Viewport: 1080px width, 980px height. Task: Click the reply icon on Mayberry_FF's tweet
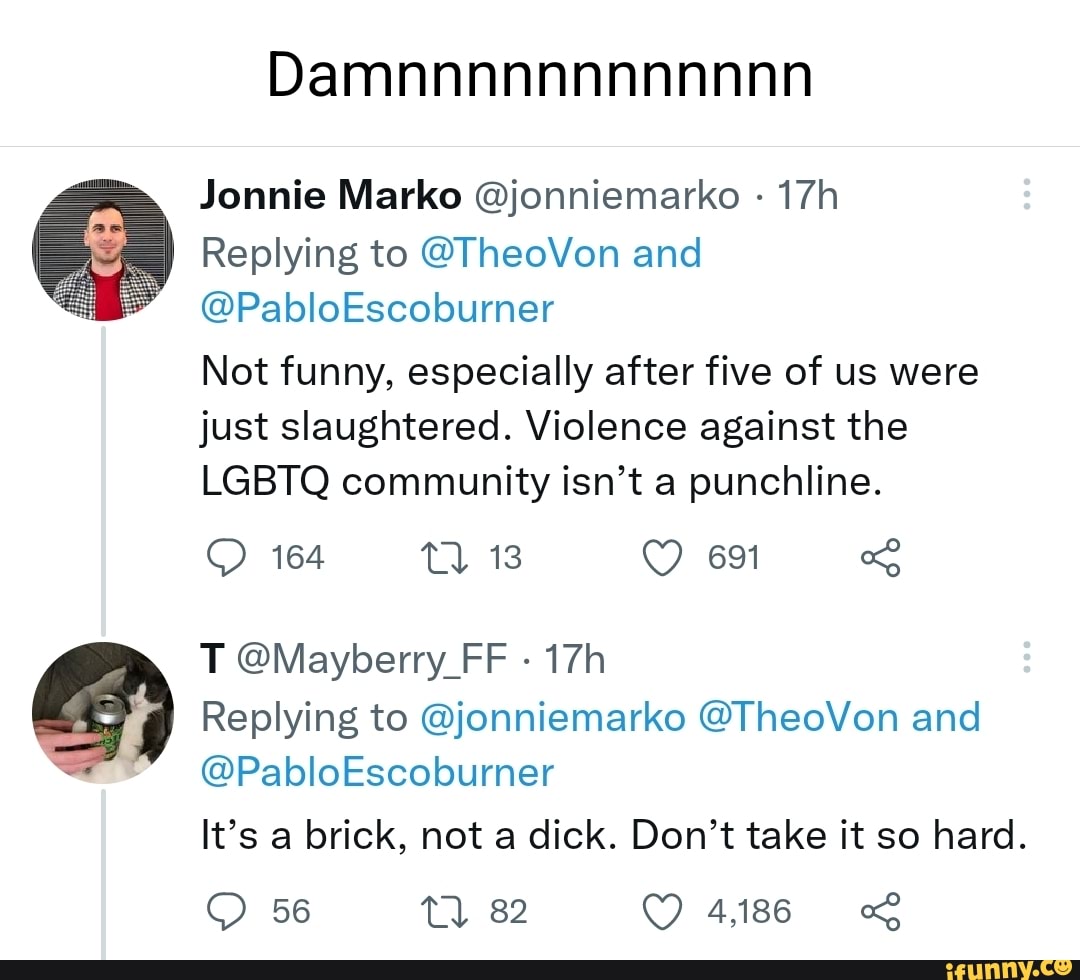[226, 911]
